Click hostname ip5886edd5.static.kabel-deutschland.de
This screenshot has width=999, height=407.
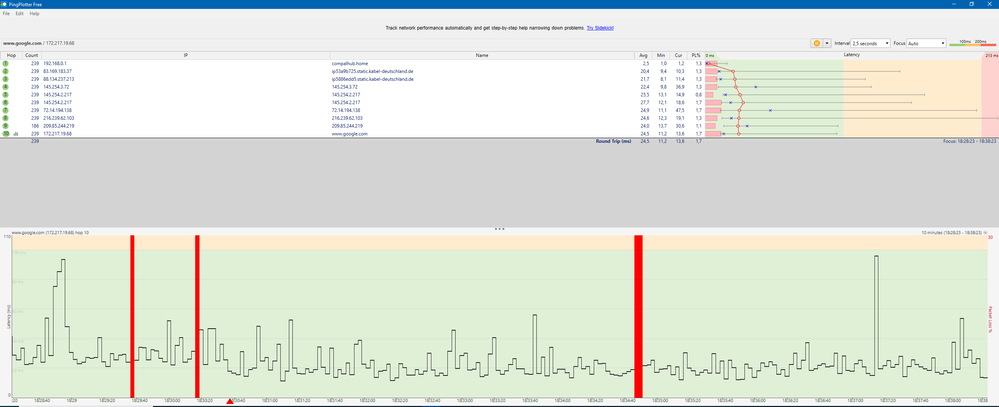373,80
